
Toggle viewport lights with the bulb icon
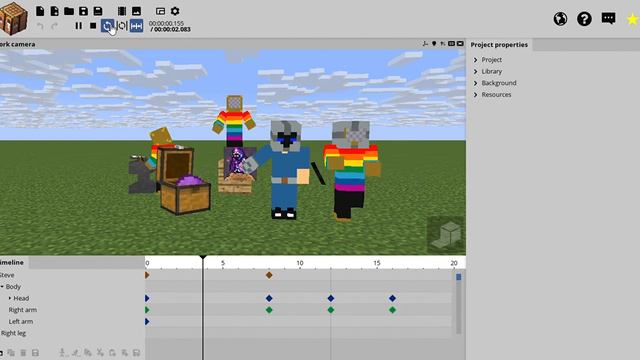pyautogui.click(x=434, y=44)
